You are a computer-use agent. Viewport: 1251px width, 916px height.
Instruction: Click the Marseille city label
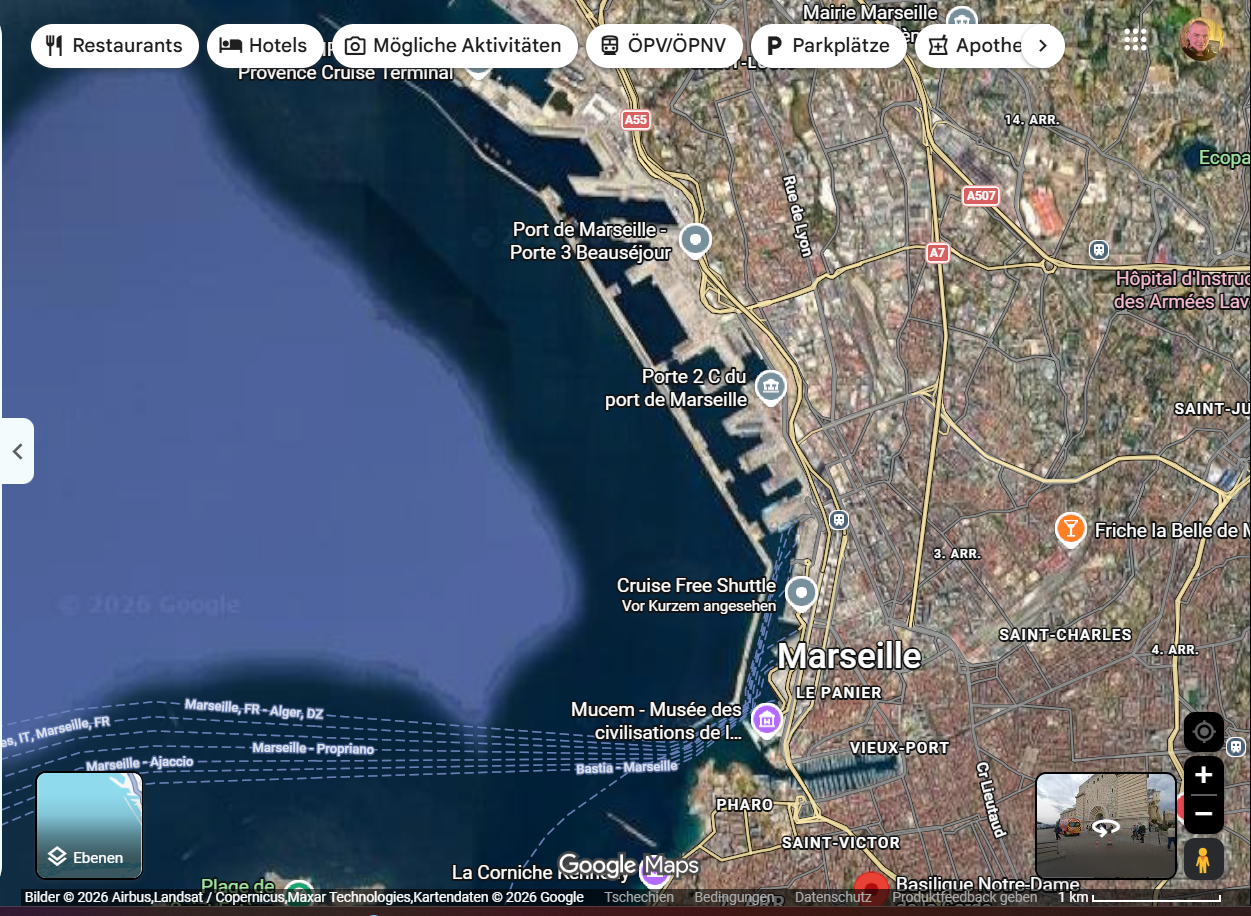tap(849, 656)
